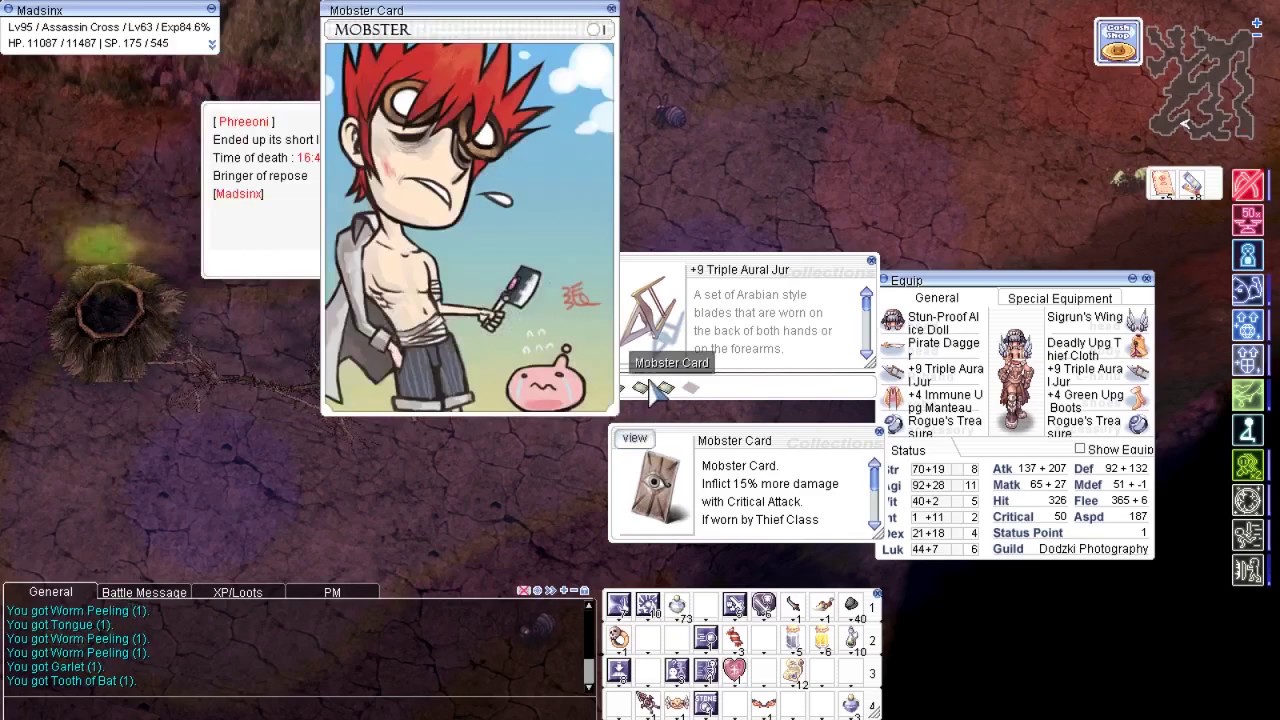The image size is (1280, 720).
Task: Toggle Mobster card illustration lock indicator
Action: (x=597, y=30)
